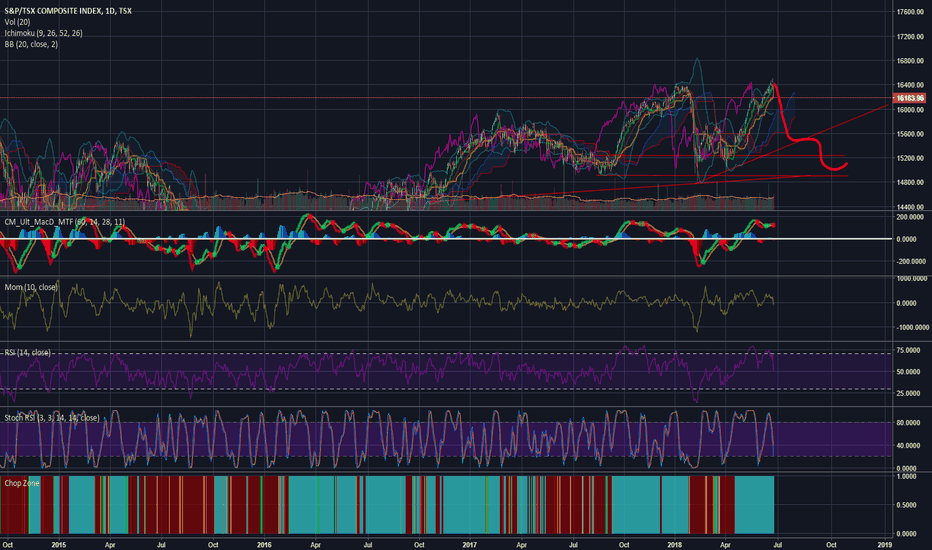Click the 2015 label on time axis
The width and height of the screenshot is (932, 550).
click(x=59, y=545)
